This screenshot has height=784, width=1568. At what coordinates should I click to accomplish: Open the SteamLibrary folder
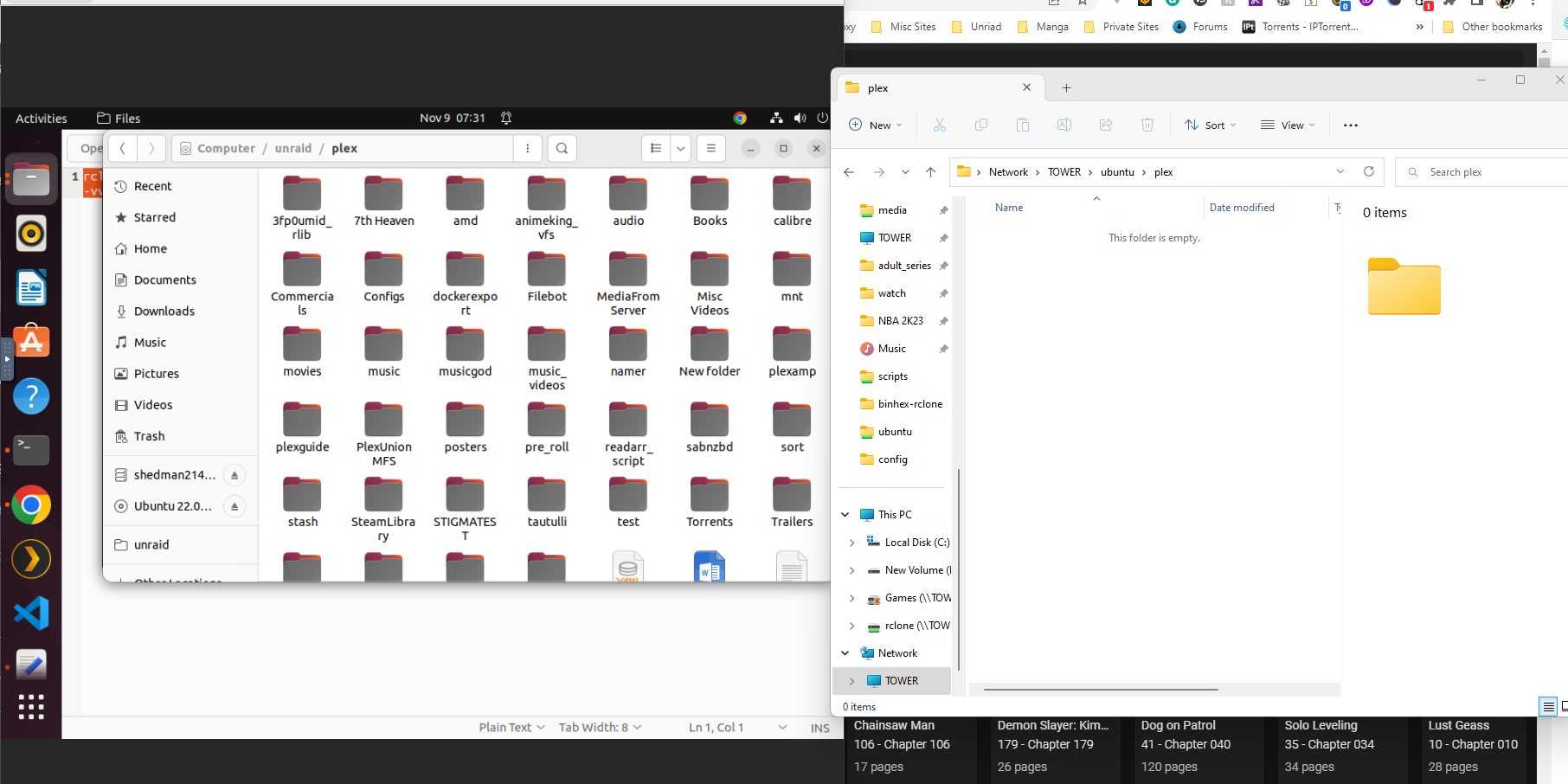[x=383, y=510]
